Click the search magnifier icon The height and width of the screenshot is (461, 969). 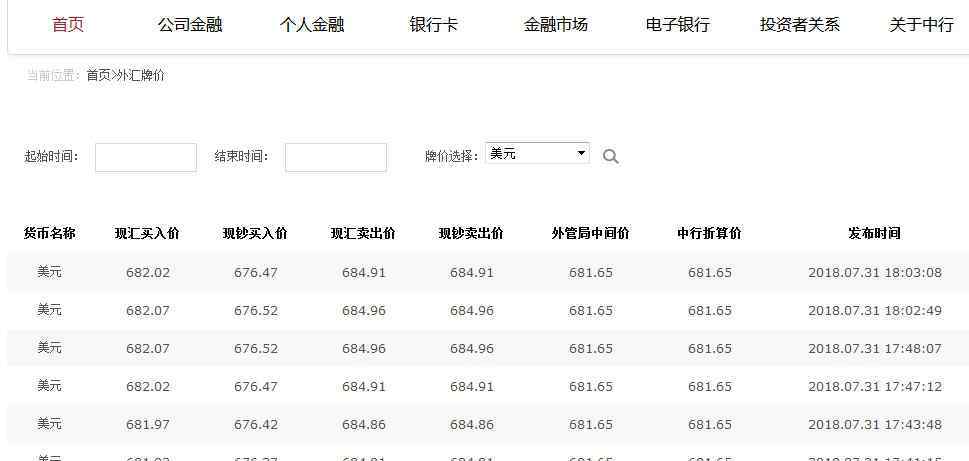tap(611, 157)
